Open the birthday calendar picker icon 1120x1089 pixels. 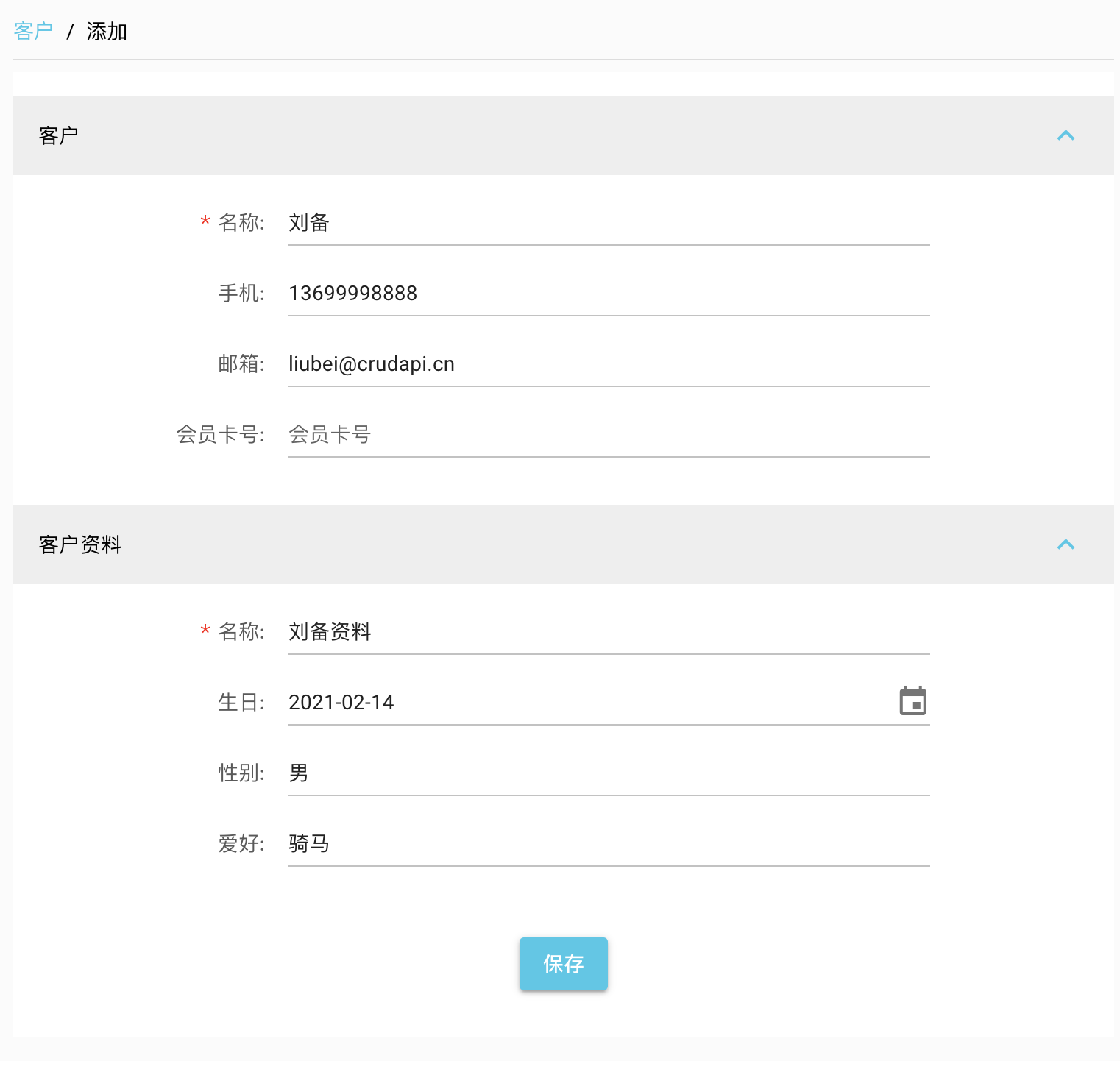(x=912, y=701)
